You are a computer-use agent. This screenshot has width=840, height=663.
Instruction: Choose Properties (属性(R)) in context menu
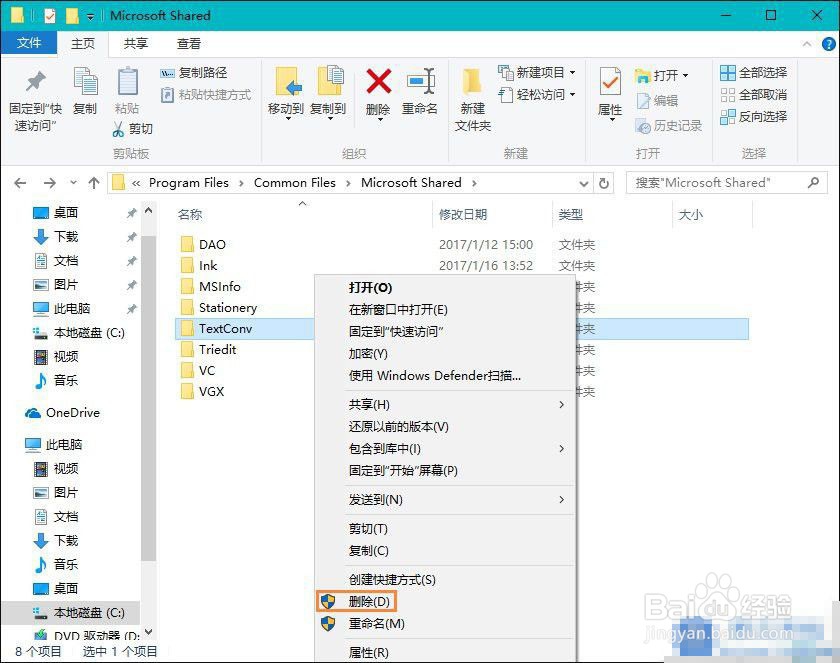(x=445, y=652)
